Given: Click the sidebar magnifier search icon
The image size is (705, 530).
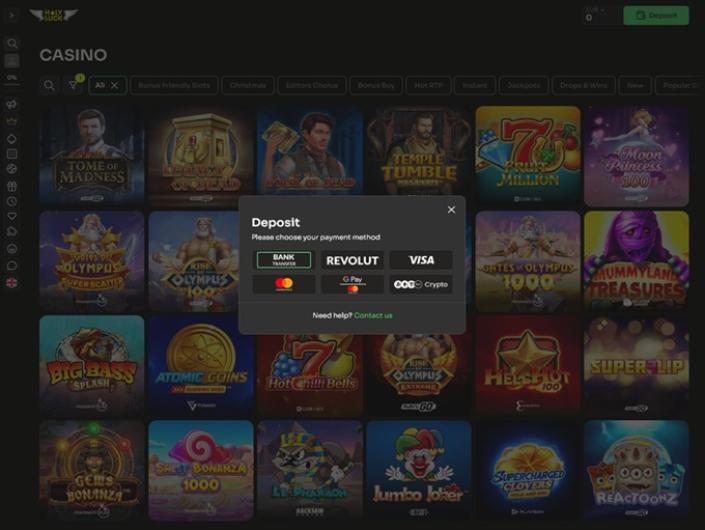Looking at the screenshot, I should coord(12,43).
